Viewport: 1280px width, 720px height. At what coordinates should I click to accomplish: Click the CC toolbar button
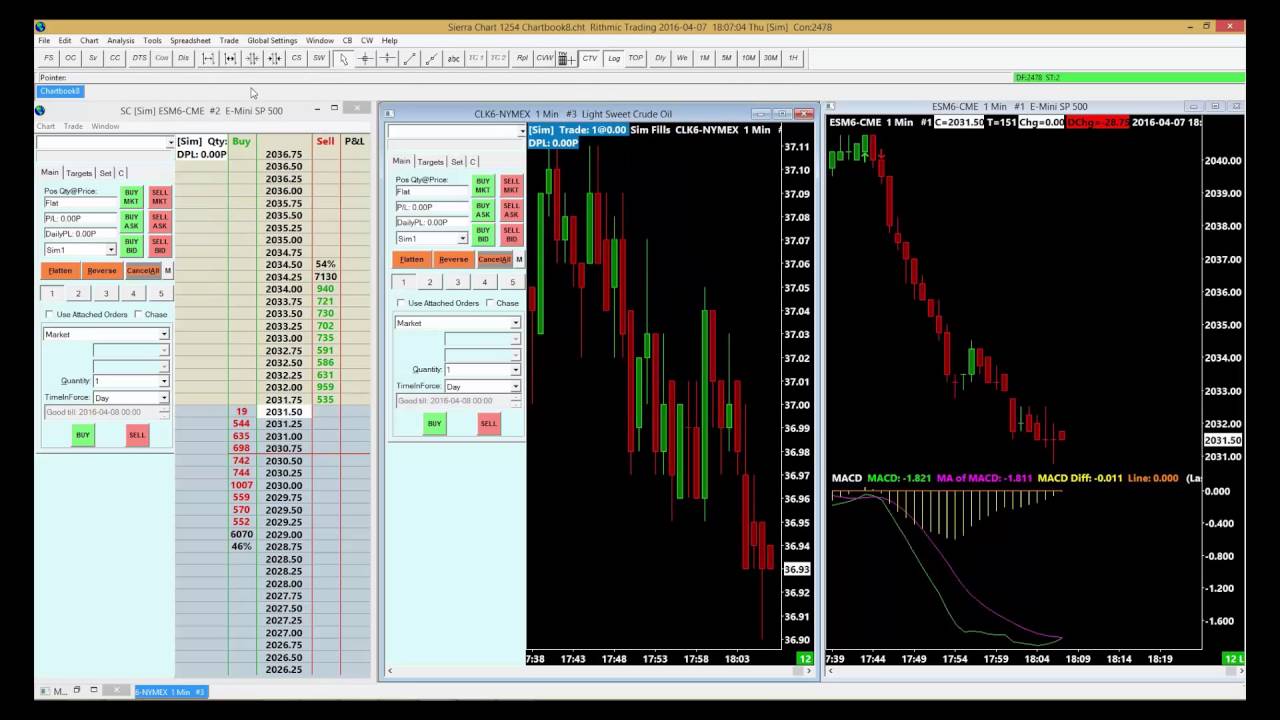[115, 58]
